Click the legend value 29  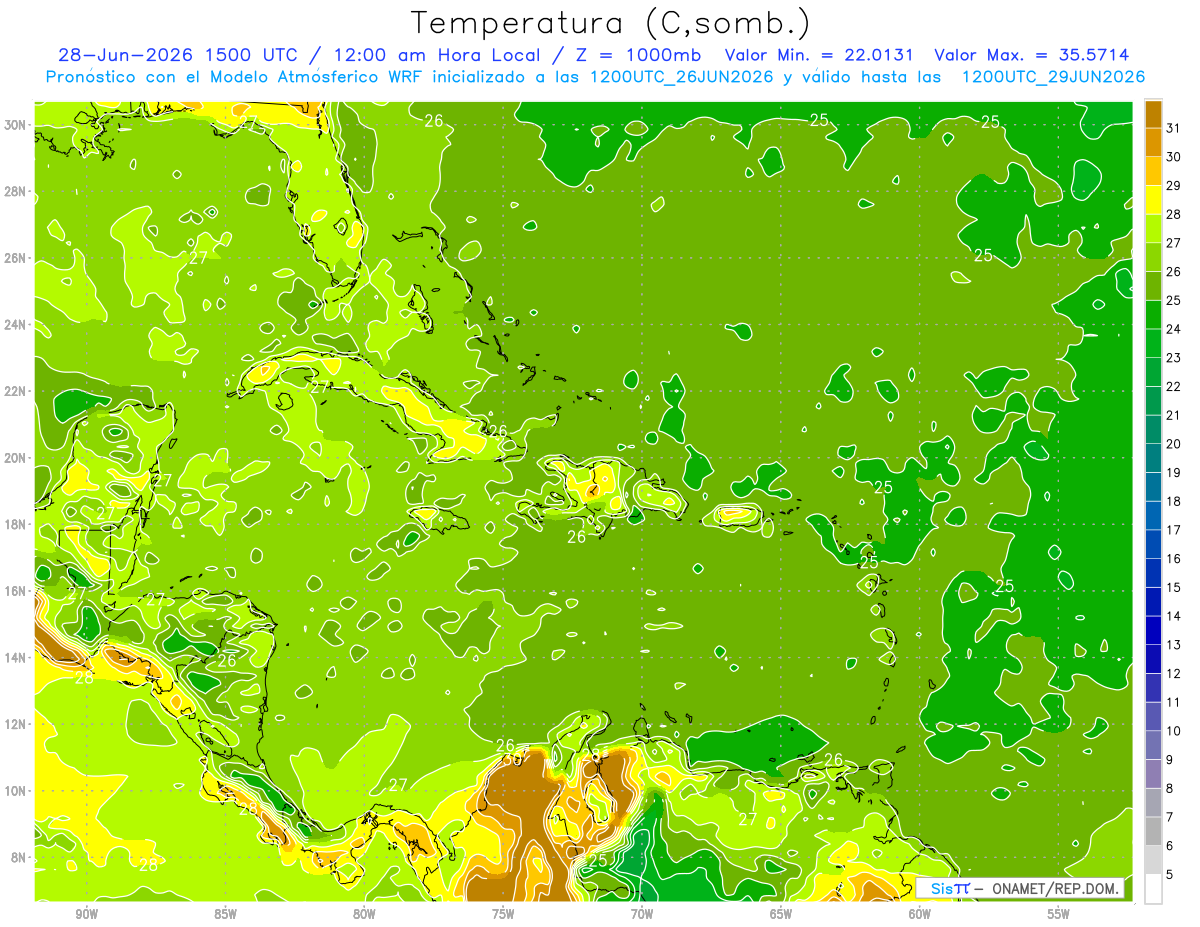coord(1173,185)
